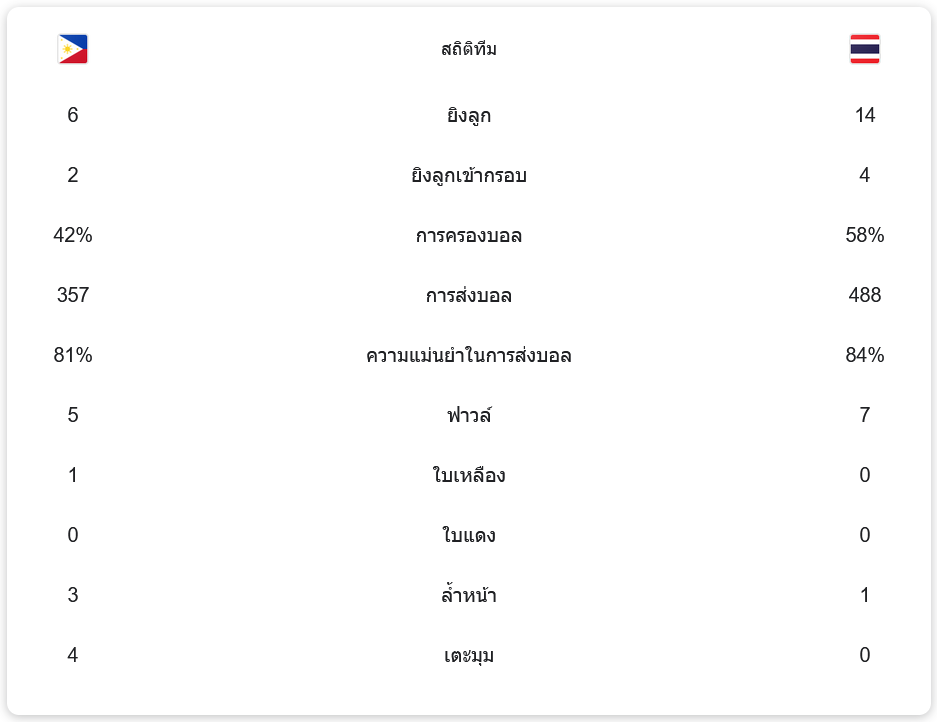Click Thailand's 14 shots value

(x=864, y=116)
